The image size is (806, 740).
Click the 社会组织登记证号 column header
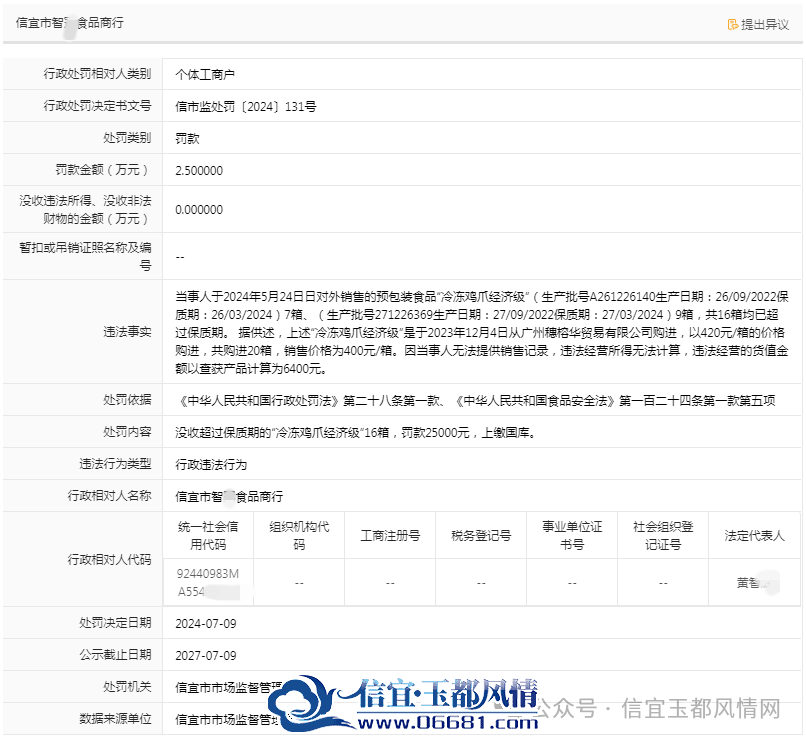663,535
